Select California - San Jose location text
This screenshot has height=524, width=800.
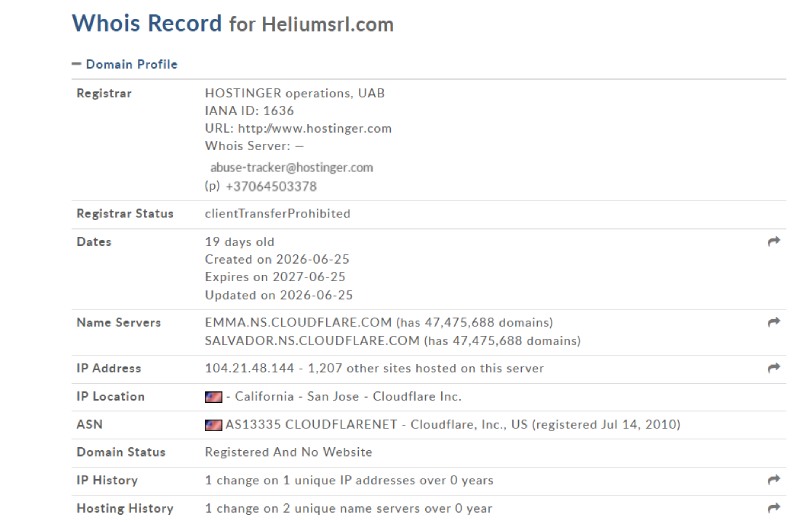(x=297, y=396)
